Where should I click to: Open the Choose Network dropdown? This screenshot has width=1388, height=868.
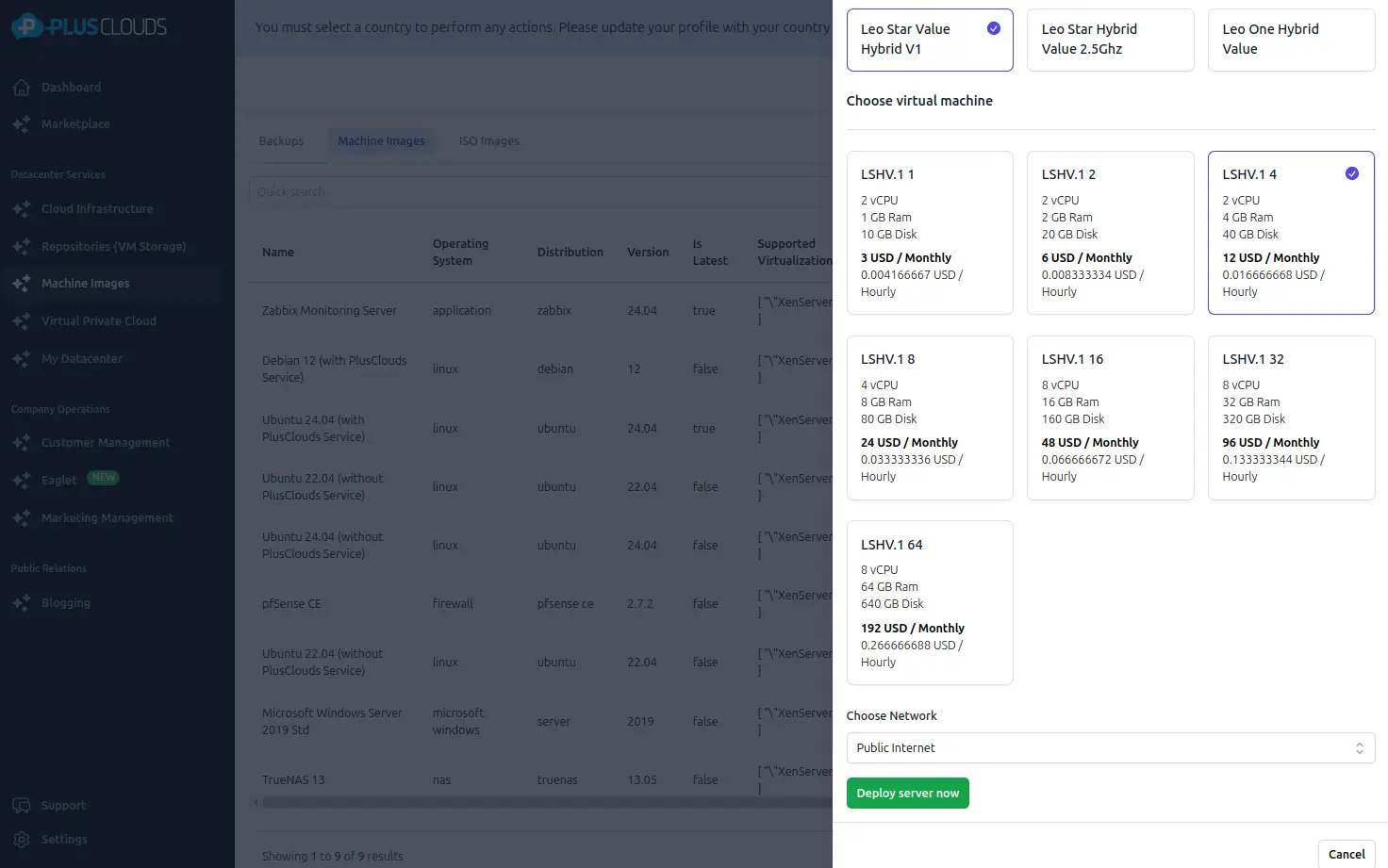(x=1110, y=748)
